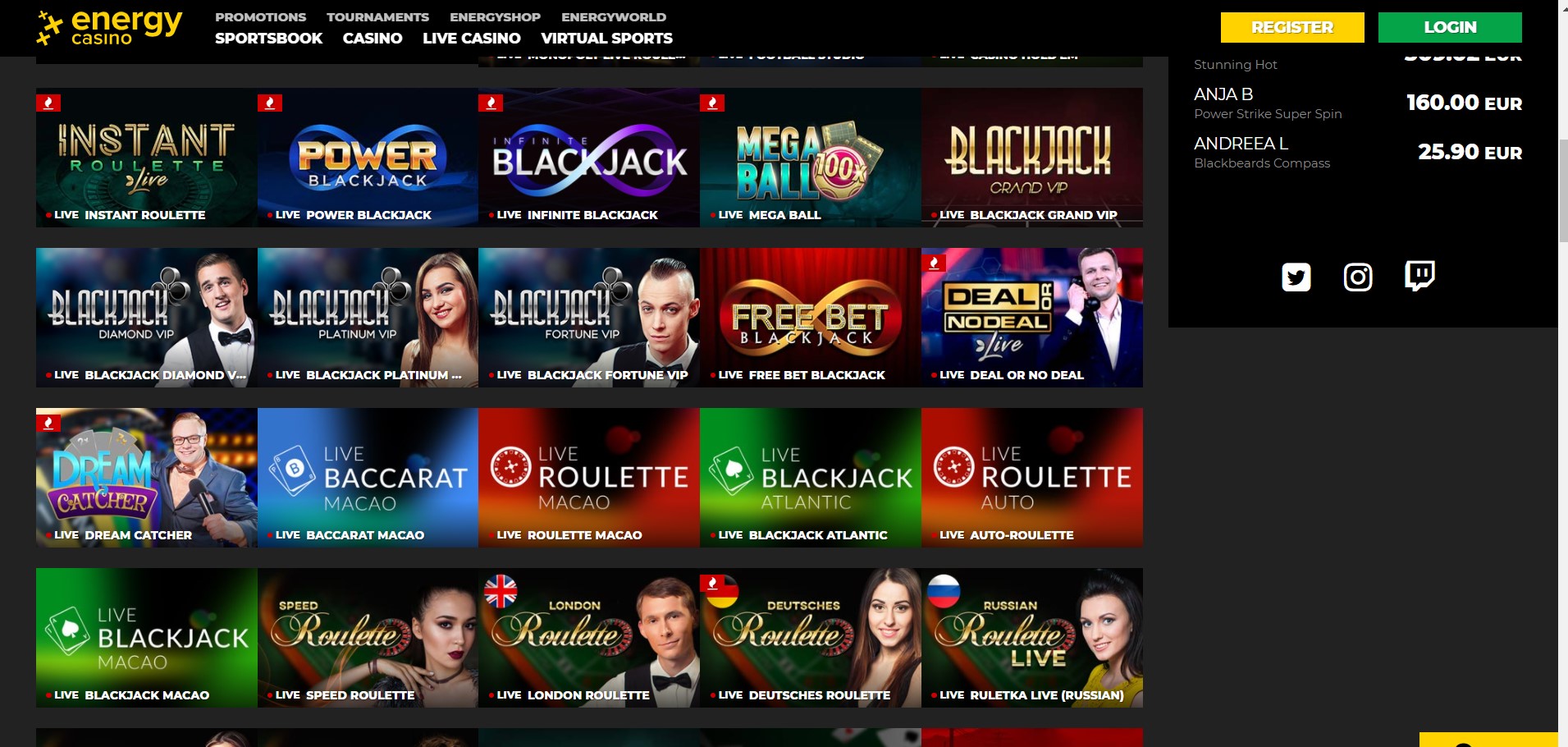Open Live Free Bet Blackjack tile
This screenshot has width=1568, height=747.
811,318
